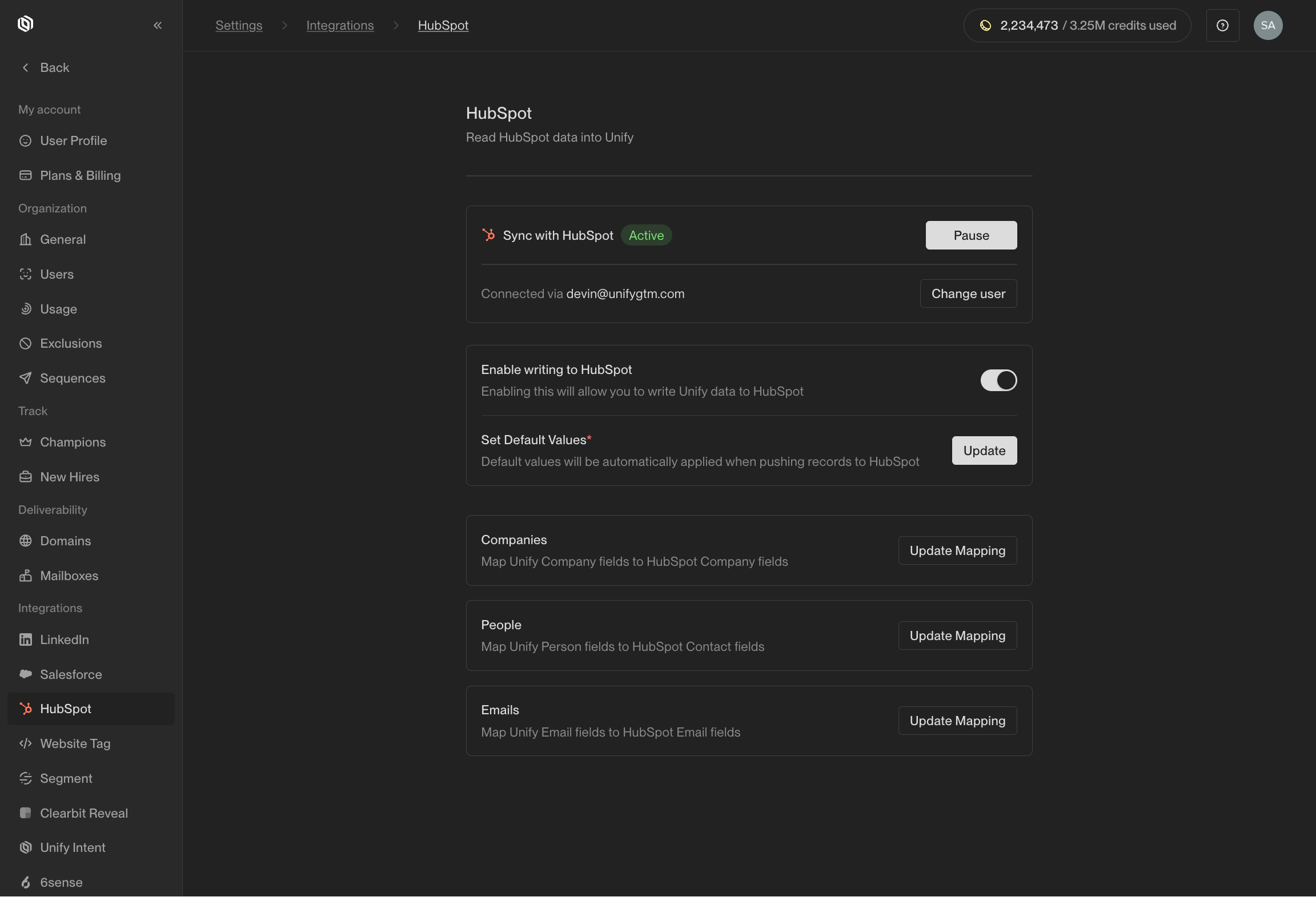
Task: Select LinkedIn integration sidebar item
Action: click(65, 639)
